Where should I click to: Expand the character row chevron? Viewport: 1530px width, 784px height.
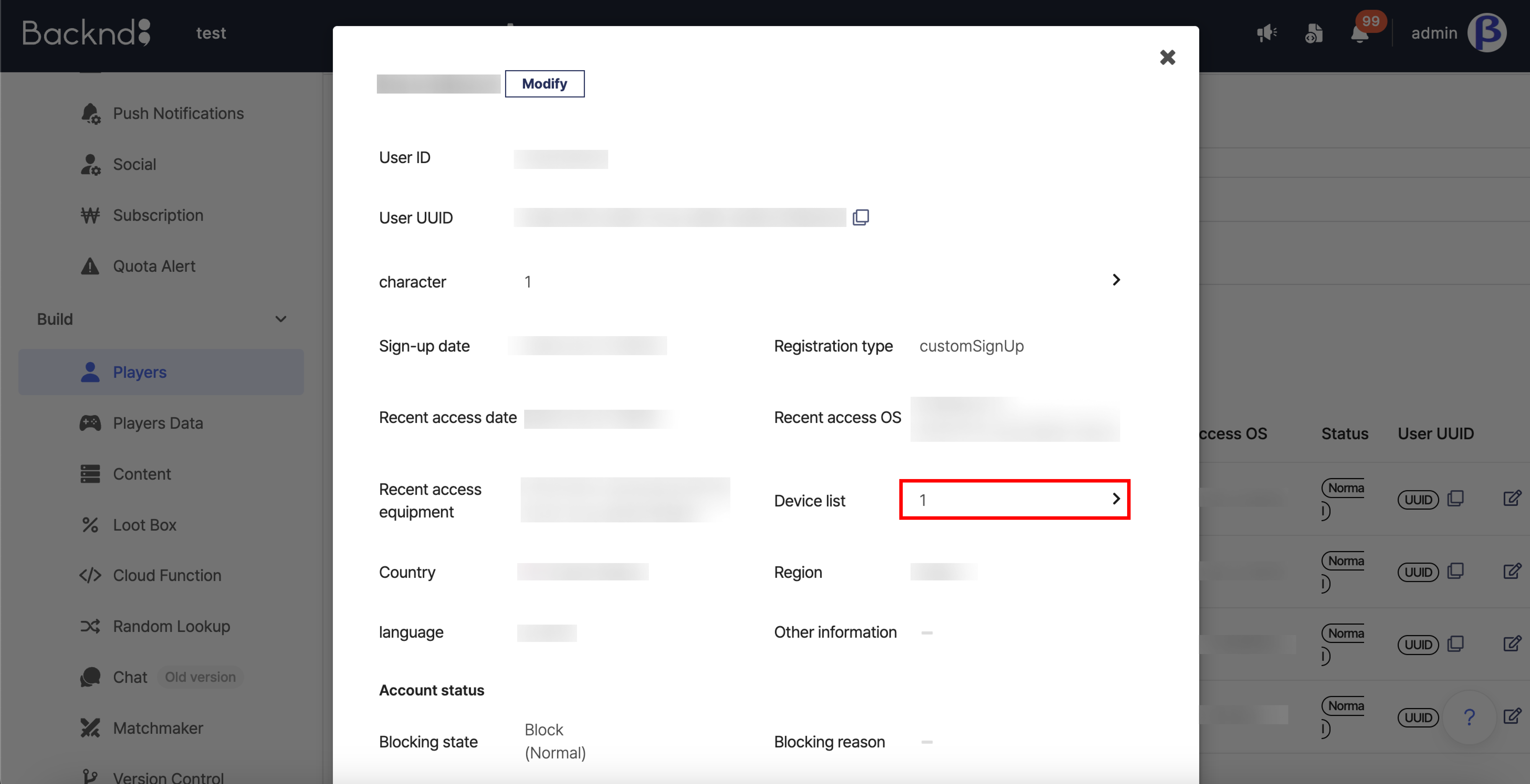click(x=1116, y=280)
